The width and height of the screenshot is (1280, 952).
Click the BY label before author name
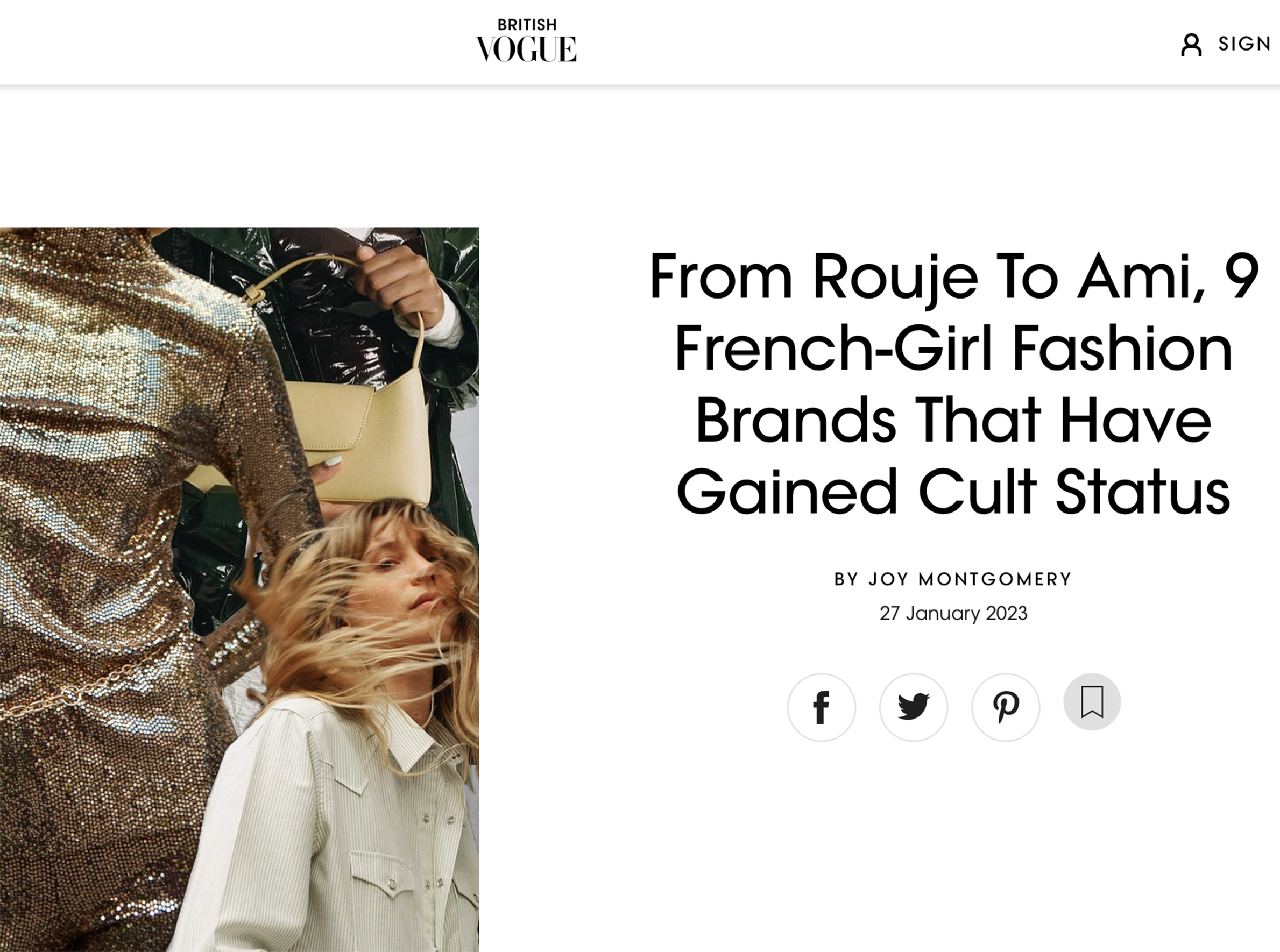[846, 579]
